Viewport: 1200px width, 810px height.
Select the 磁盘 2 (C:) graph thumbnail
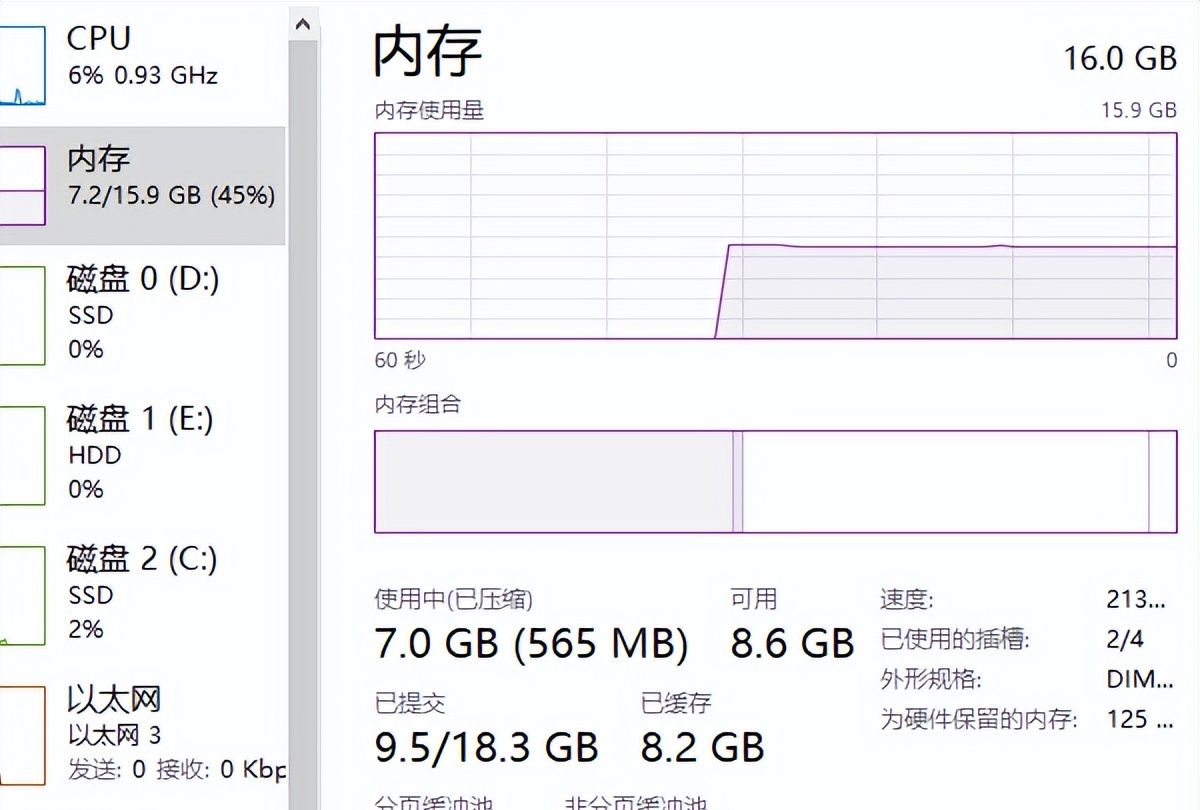pos(22,595)
